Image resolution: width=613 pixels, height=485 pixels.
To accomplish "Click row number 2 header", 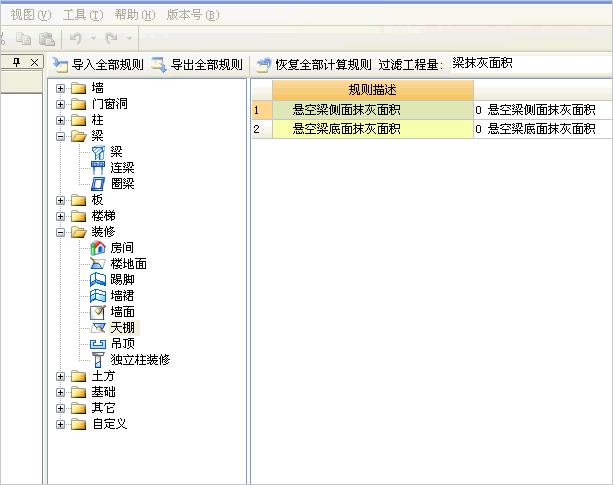I will 262,129.
